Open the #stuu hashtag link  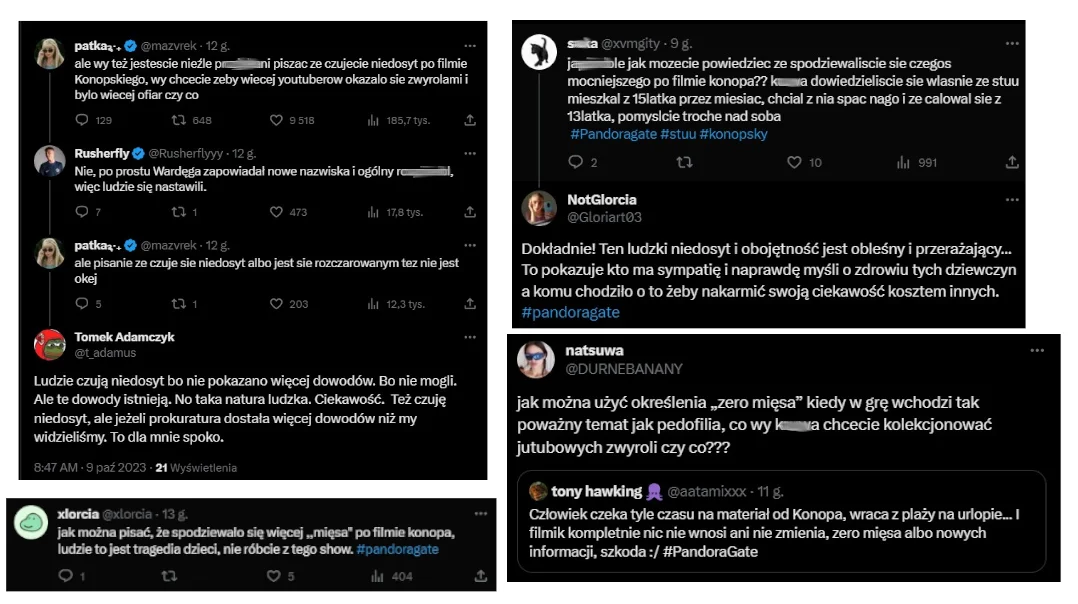click(x=678, y=134)
